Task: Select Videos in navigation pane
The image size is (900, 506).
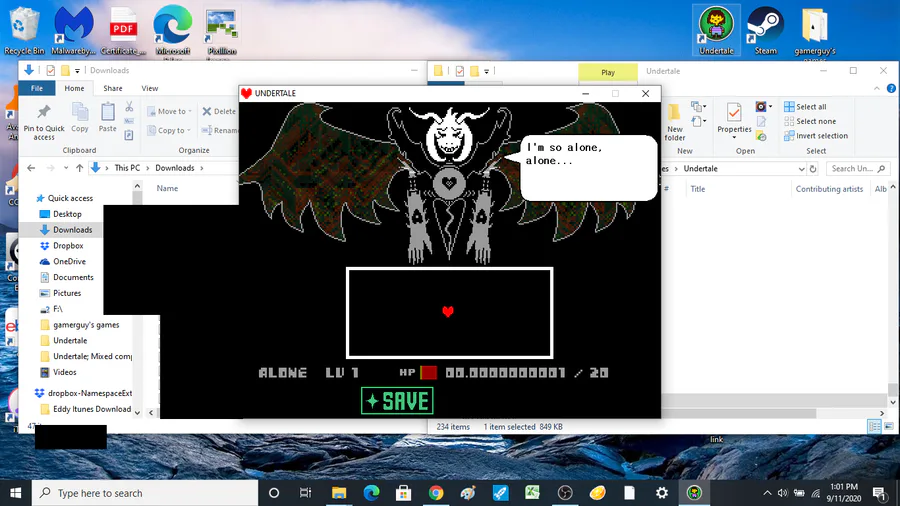Action: pyautogui.click(x=64, y=372)
